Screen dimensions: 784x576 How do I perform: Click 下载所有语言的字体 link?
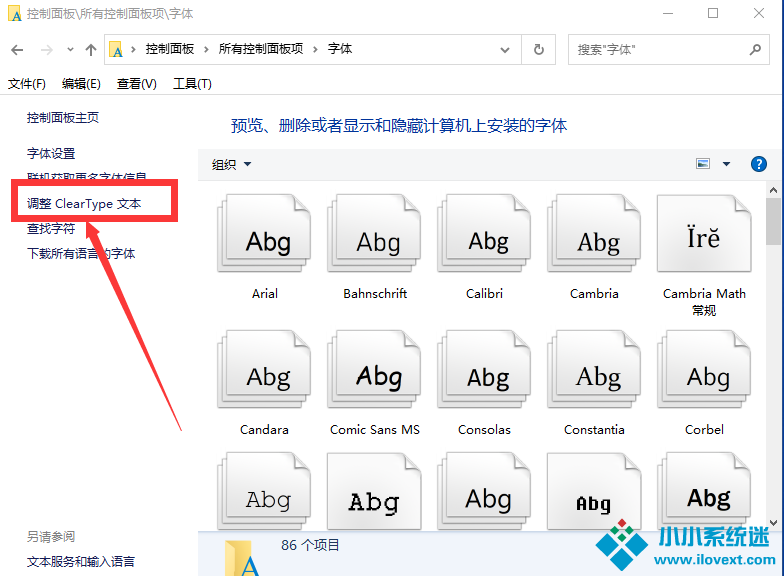pos(81,254)
